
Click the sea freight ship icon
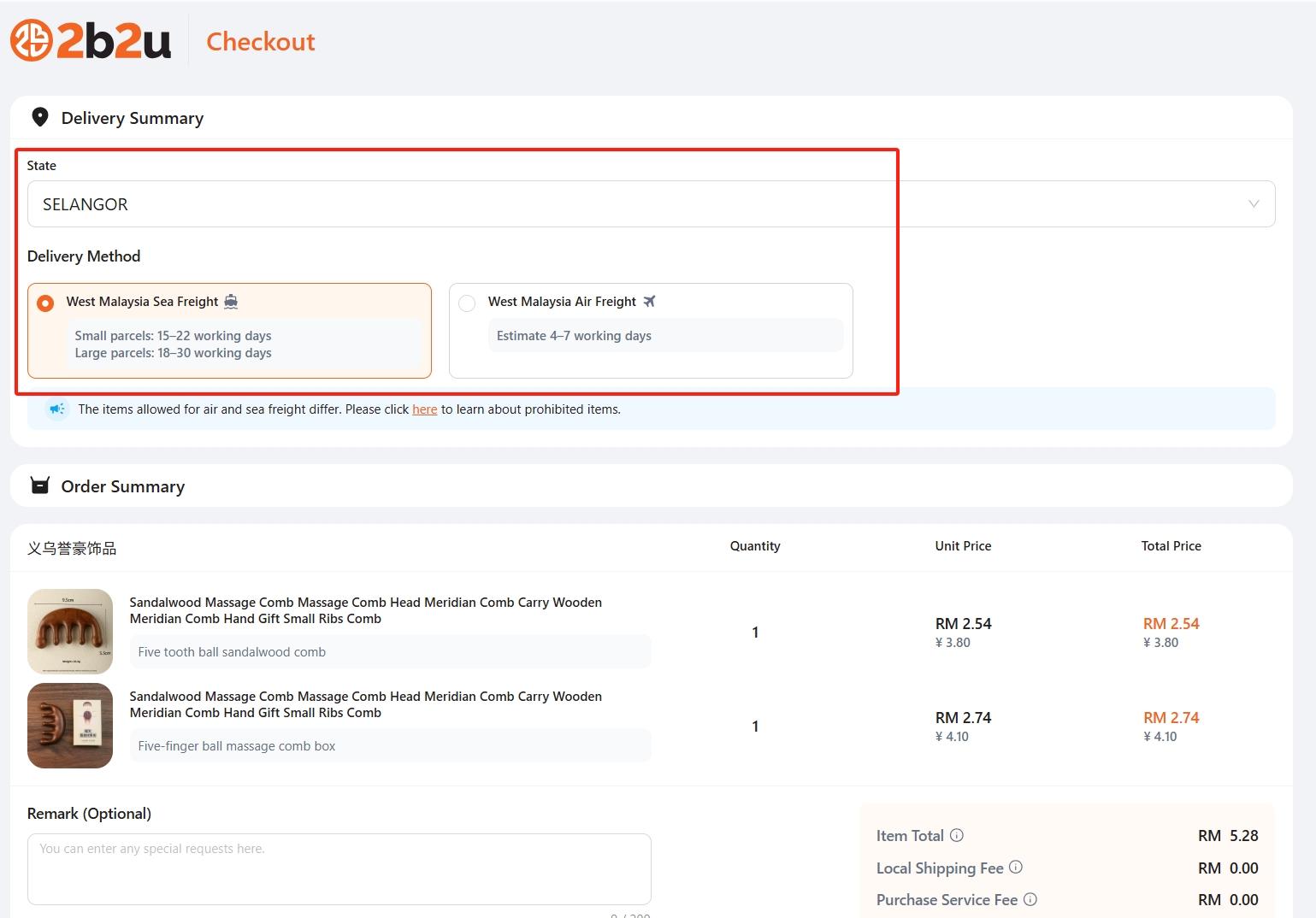pos(231,301)
